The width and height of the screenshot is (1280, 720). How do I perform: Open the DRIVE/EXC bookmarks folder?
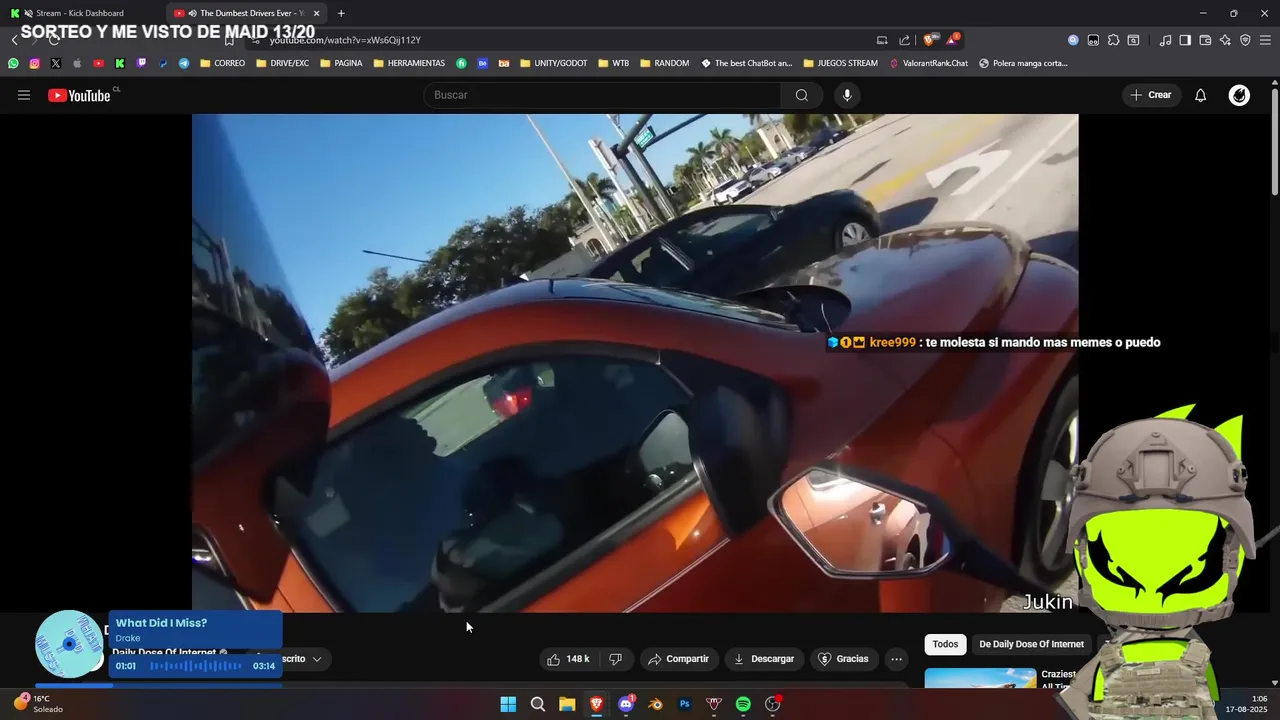click(x=282, y=63)
